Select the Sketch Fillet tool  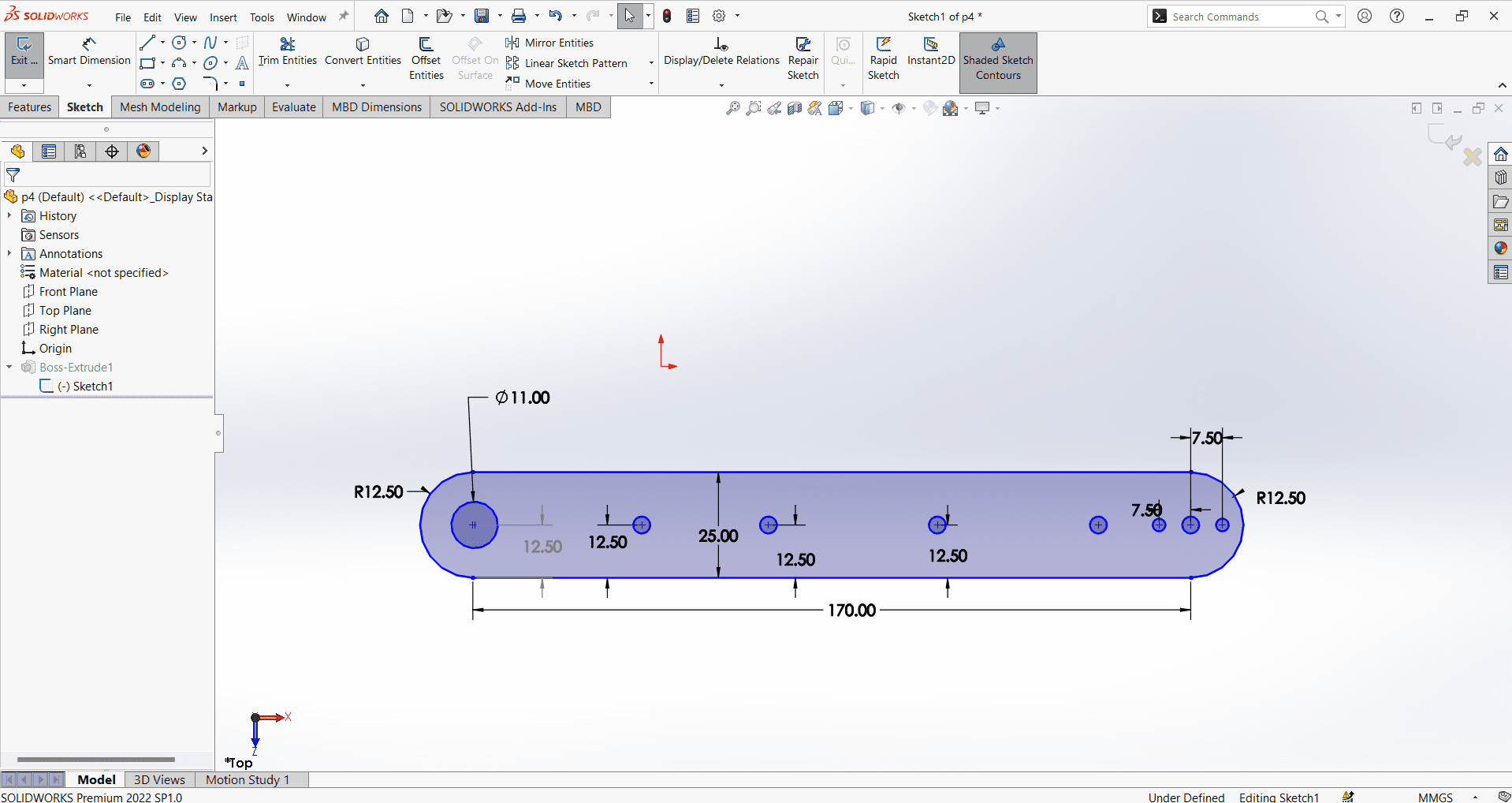click(x=210, y=84)
